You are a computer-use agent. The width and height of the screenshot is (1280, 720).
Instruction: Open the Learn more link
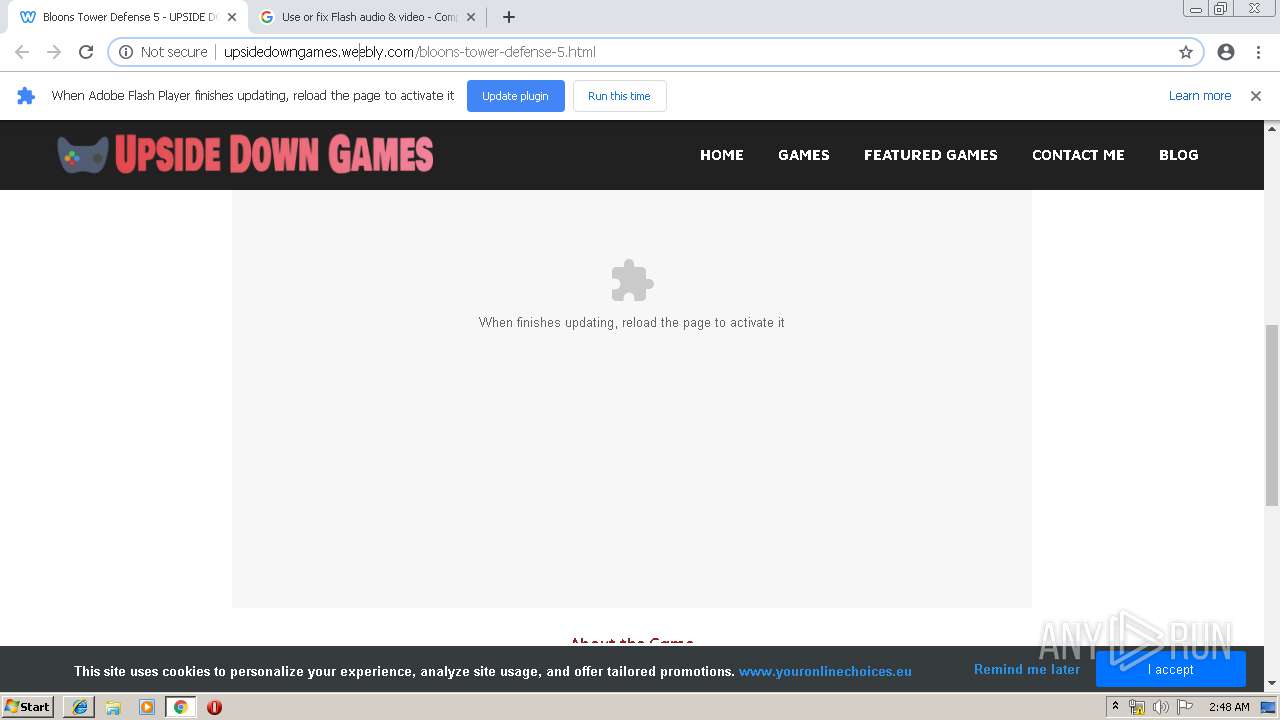point(1199,96)
